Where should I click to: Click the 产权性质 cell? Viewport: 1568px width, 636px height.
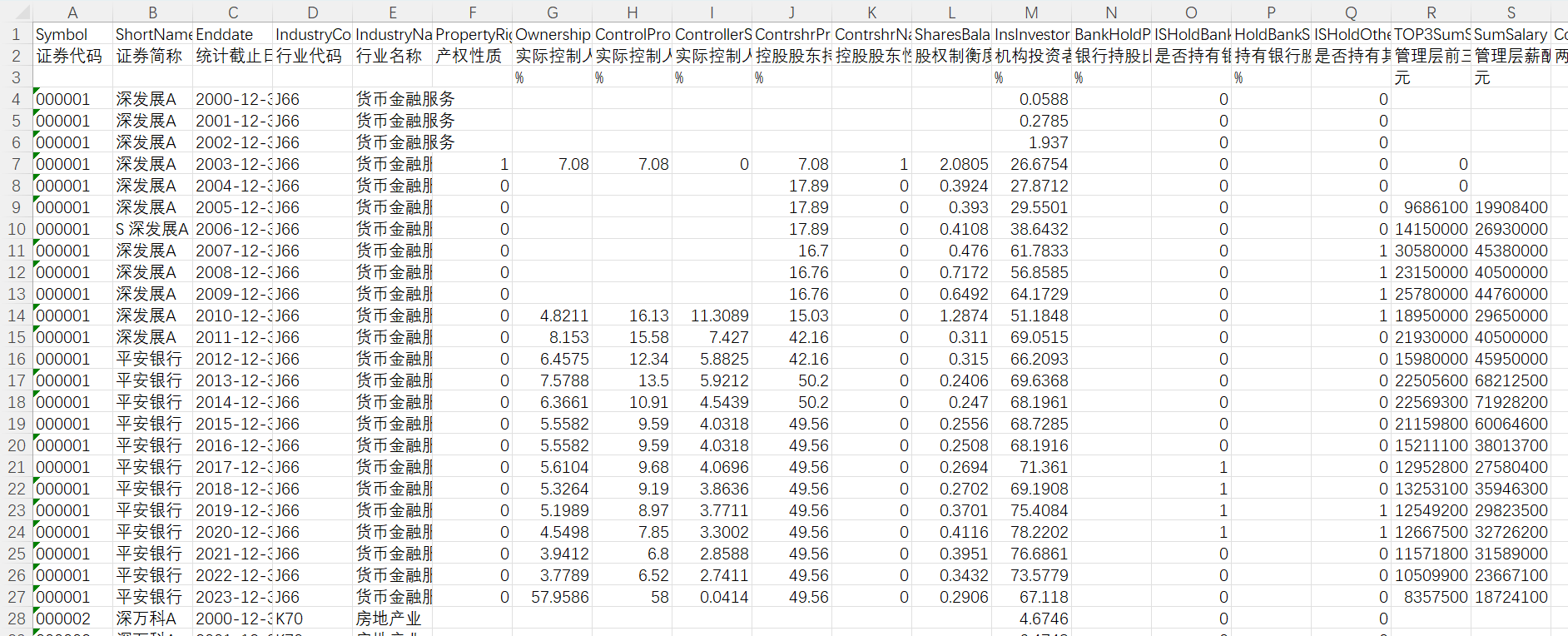[472, 56]
